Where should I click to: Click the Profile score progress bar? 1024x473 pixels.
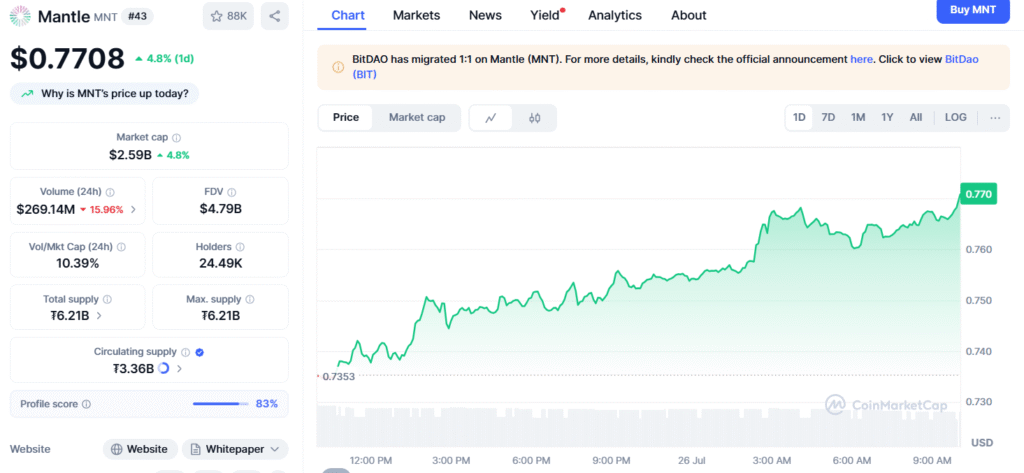tap(221, 404)
